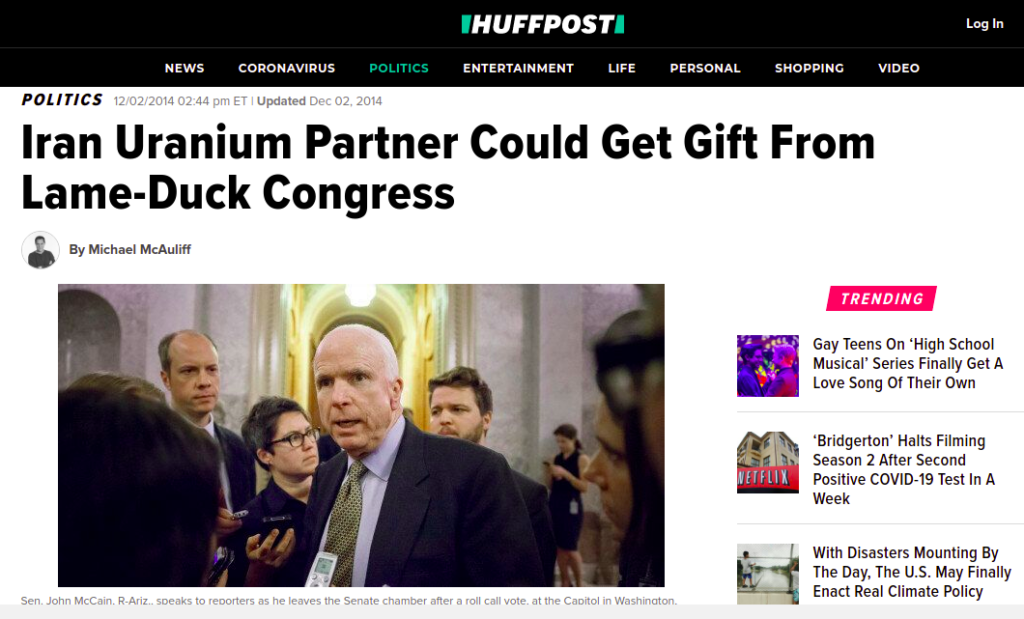Go to the News section
Image resolution: width=1024 pixels, height=619 pixels.
click(184, 68)
